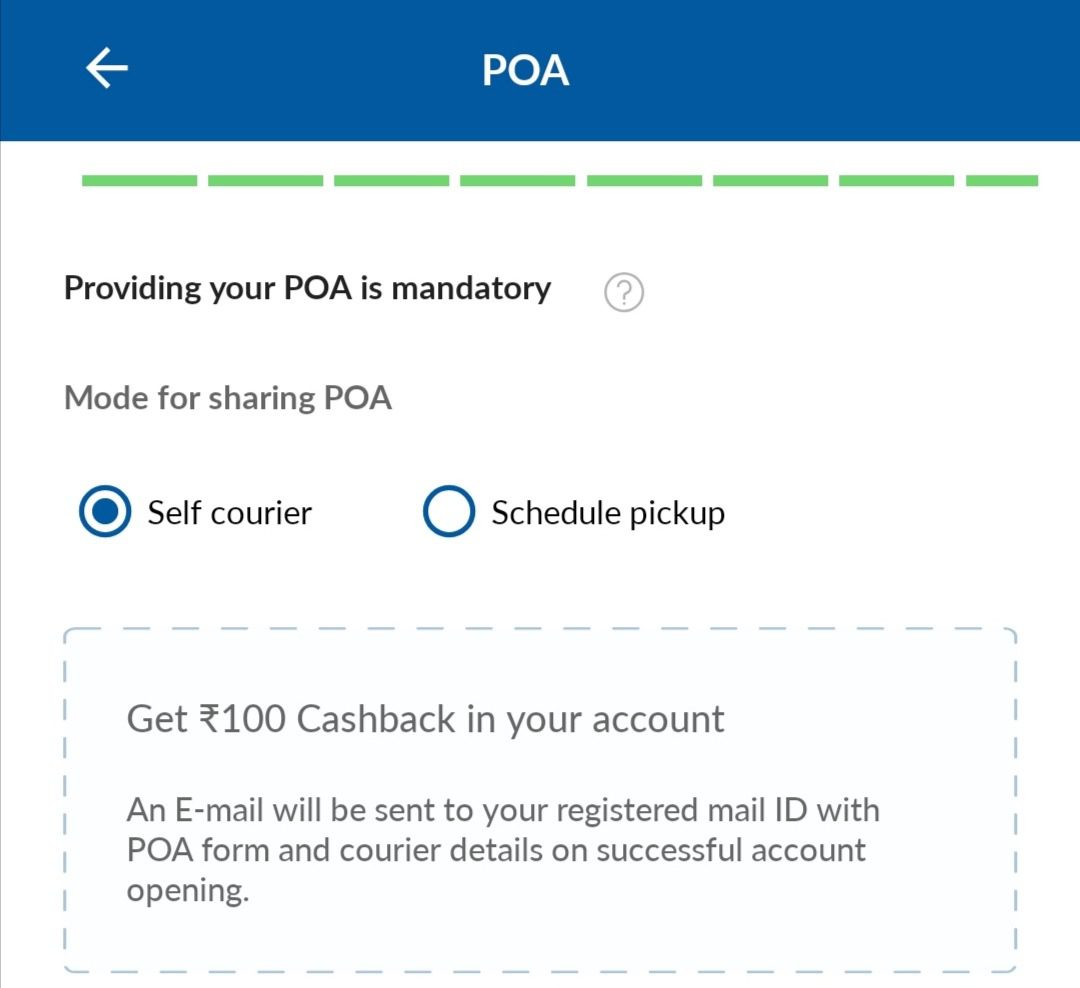Screen dimensions: 1080x988
Task: Select the seventh green progress segment
Action: point(896,181)
